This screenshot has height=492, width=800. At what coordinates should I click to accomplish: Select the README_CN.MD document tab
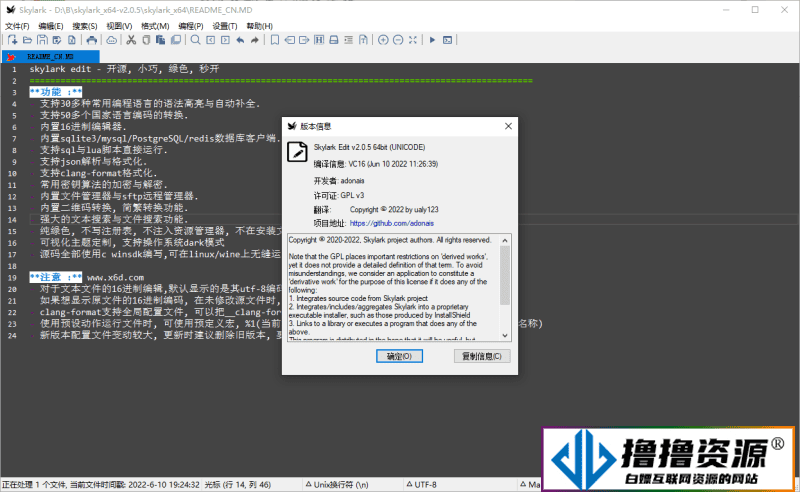pos(51,57)
